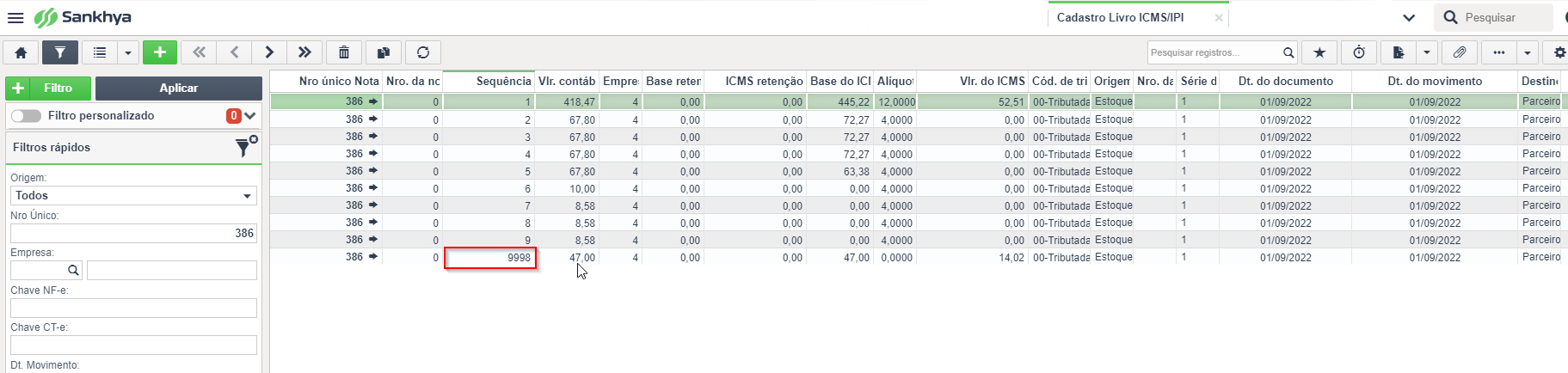This screenshot has height=373, width=1568.
Task: Apply the filters with Aplicar
Action: coord(178,88)
